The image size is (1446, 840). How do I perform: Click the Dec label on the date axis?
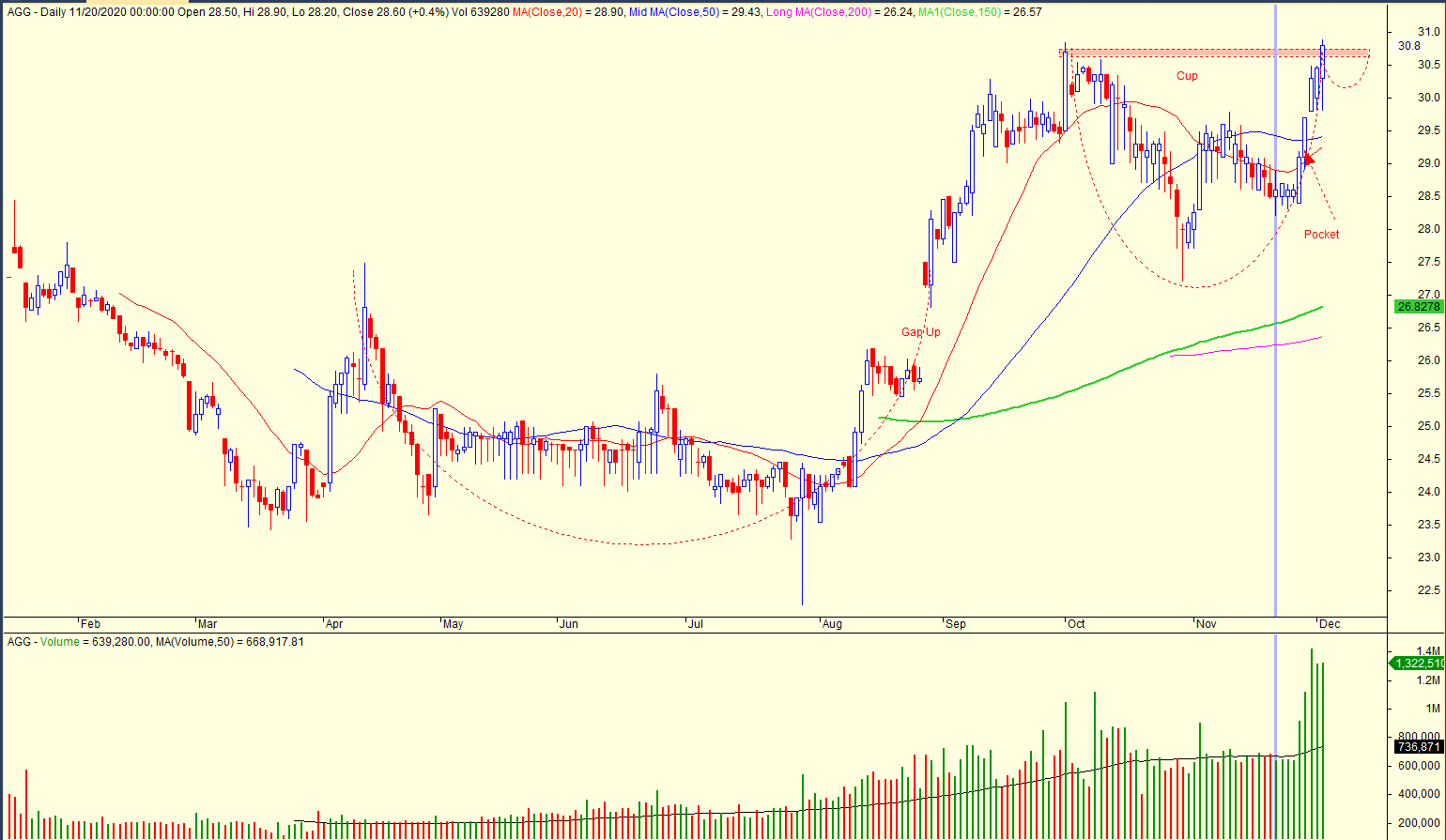1329,624
